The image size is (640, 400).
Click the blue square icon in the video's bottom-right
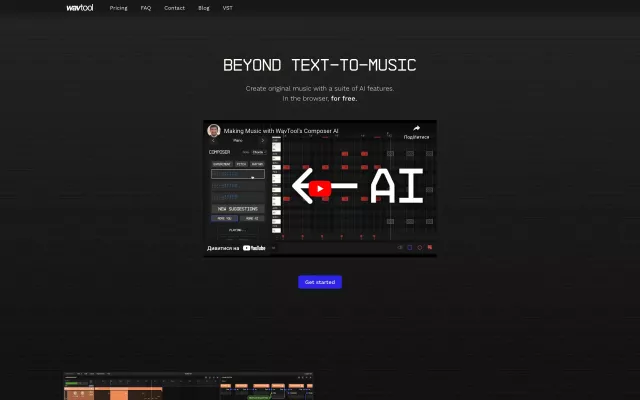(410, 247)
